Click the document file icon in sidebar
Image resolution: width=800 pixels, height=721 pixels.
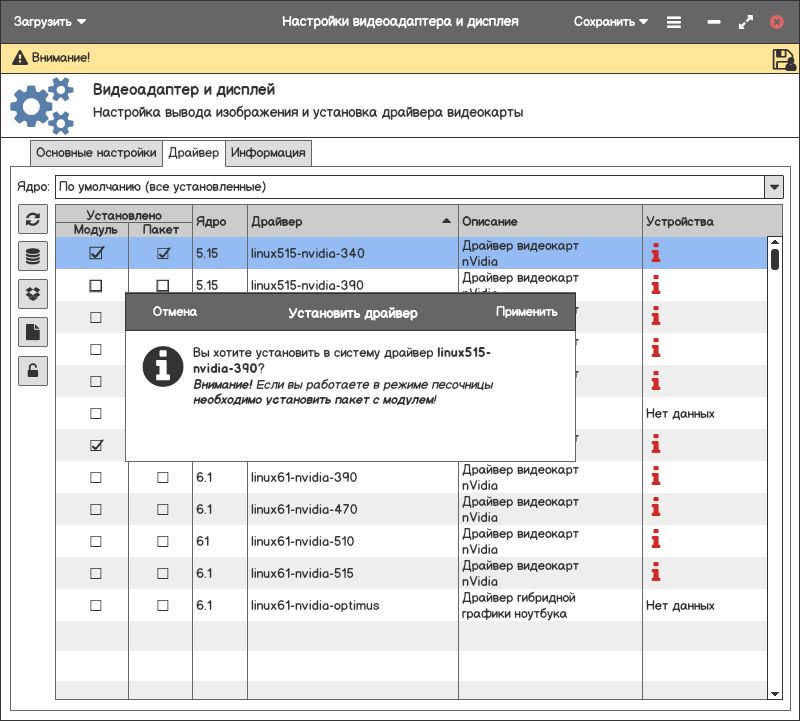click(x=33, y=332)
